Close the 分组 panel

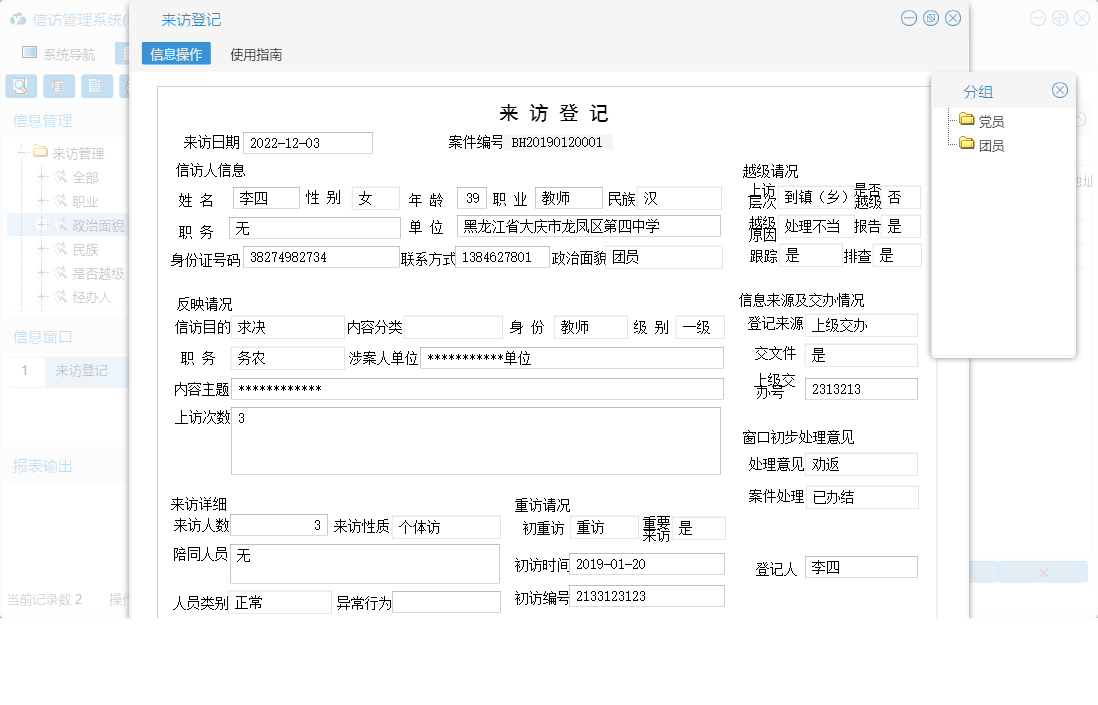point(1060,89)
